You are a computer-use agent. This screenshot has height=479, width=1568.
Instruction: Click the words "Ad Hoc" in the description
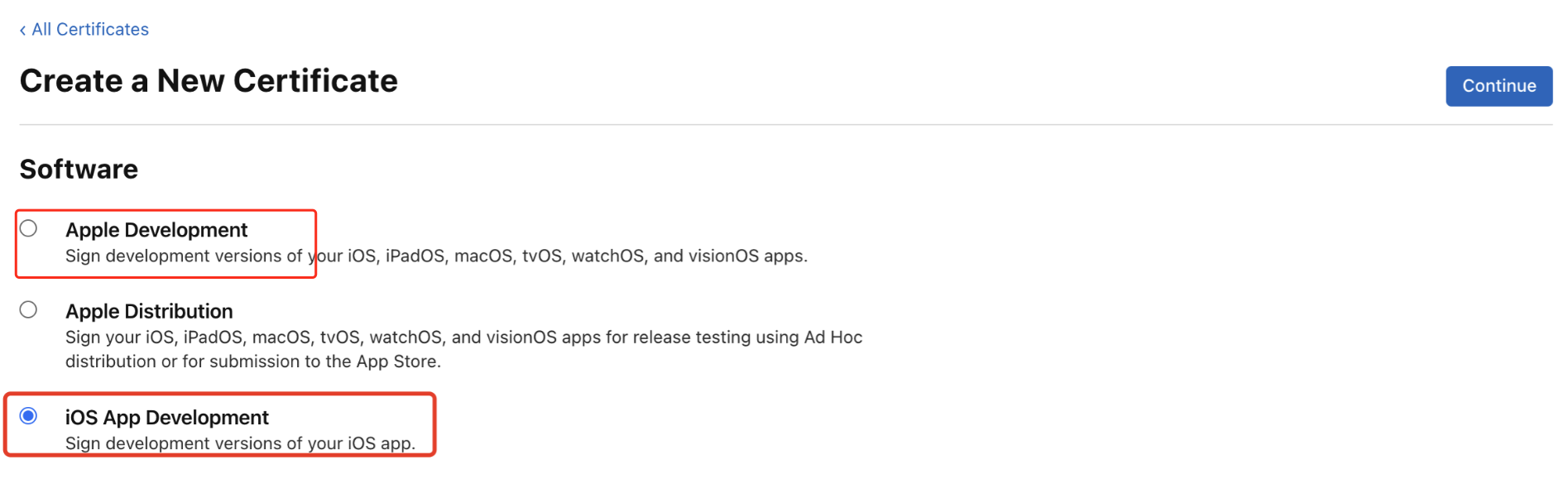[x=833, y=338]
